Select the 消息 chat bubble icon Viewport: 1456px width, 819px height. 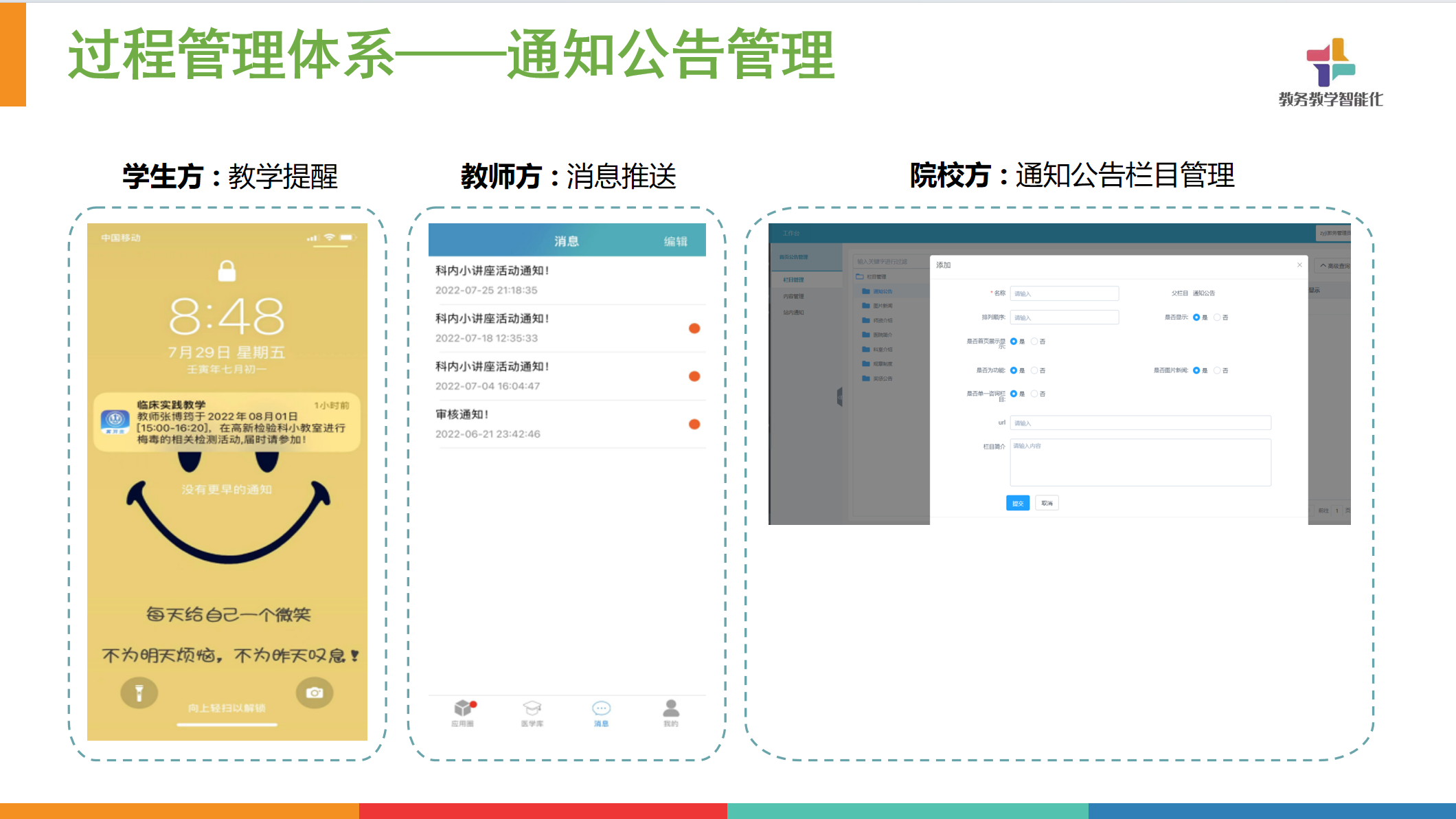click(601, 708)
